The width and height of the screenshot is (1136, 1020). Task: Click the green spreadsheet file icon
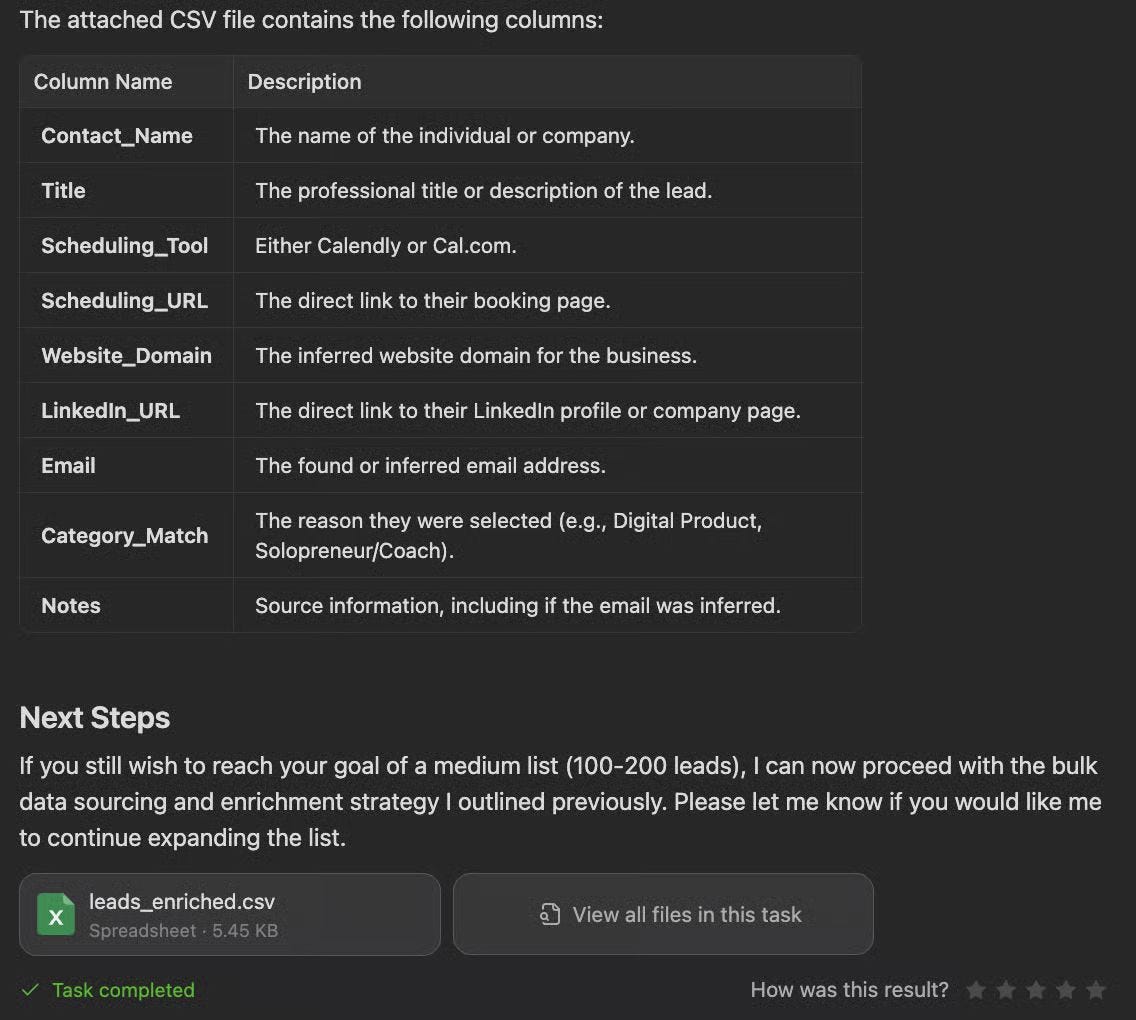tap(56, 914)
